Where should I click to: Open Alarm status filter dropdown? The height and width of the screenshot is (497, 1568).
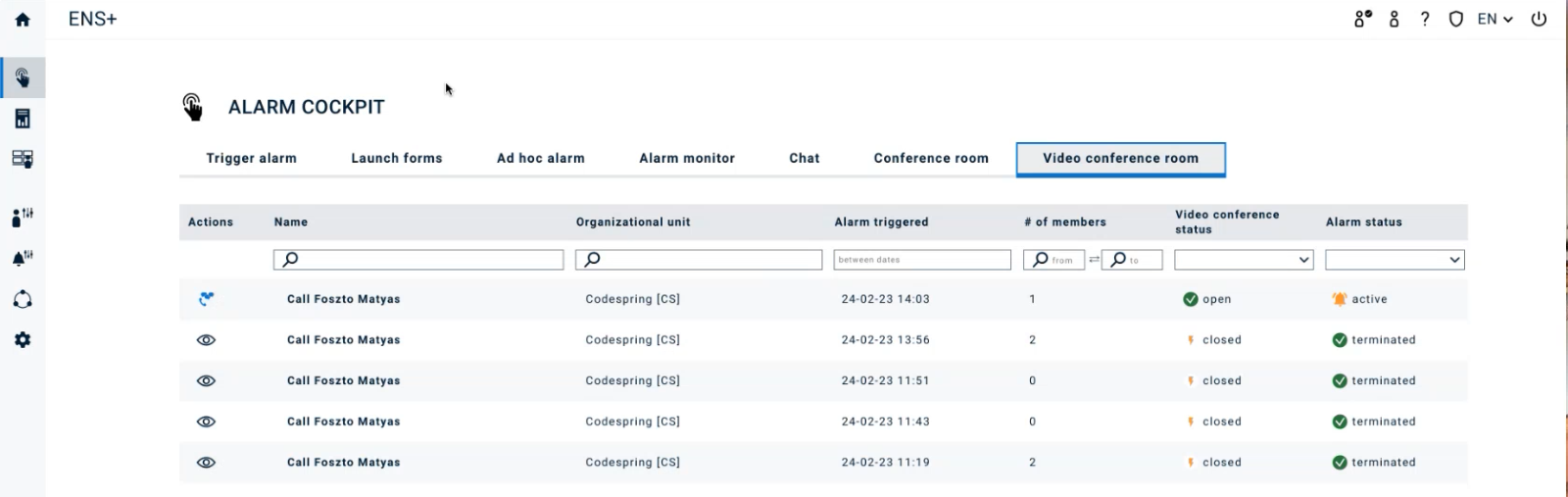click(1395, 260)
